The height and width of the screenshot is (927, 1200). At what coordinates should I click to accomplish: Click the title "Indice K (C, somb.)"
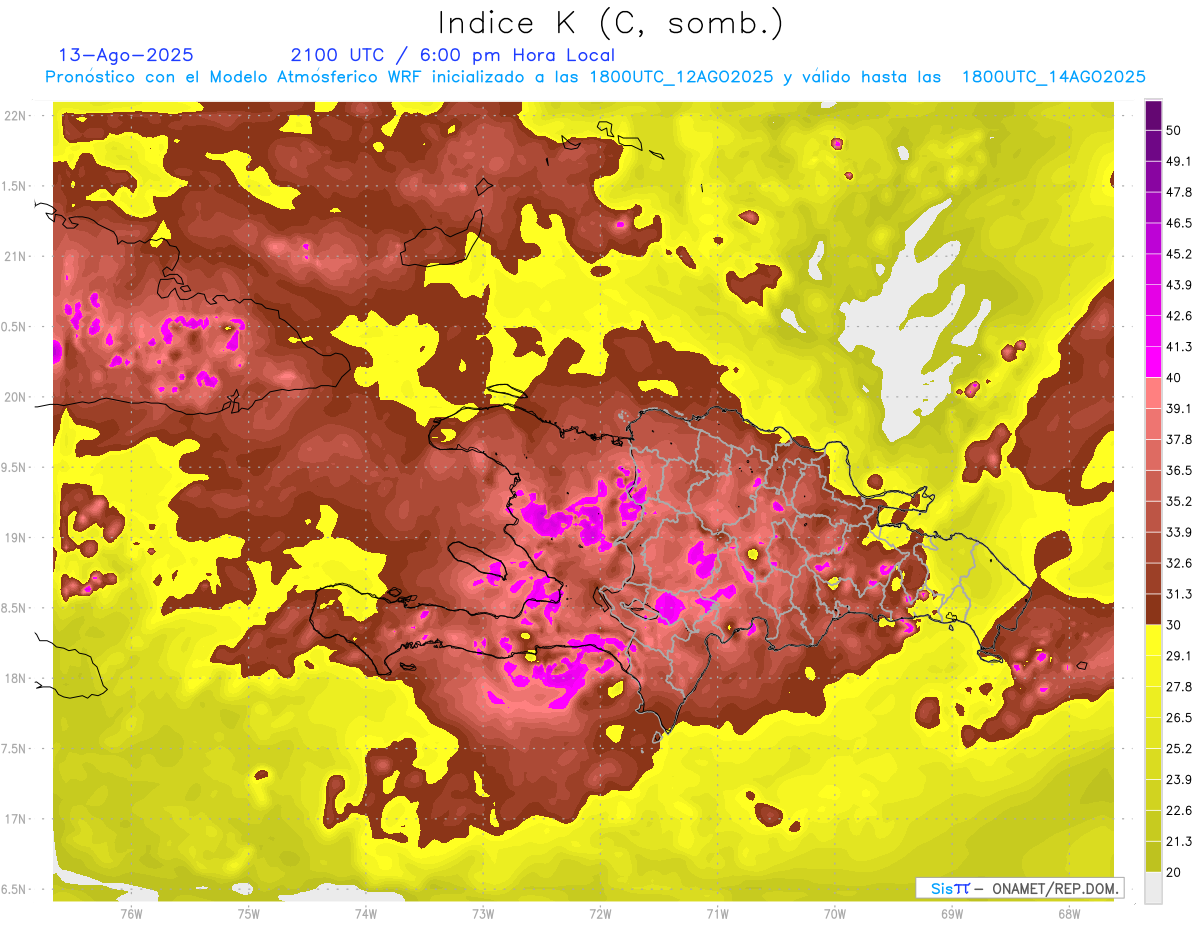click(x=610, y=23)
